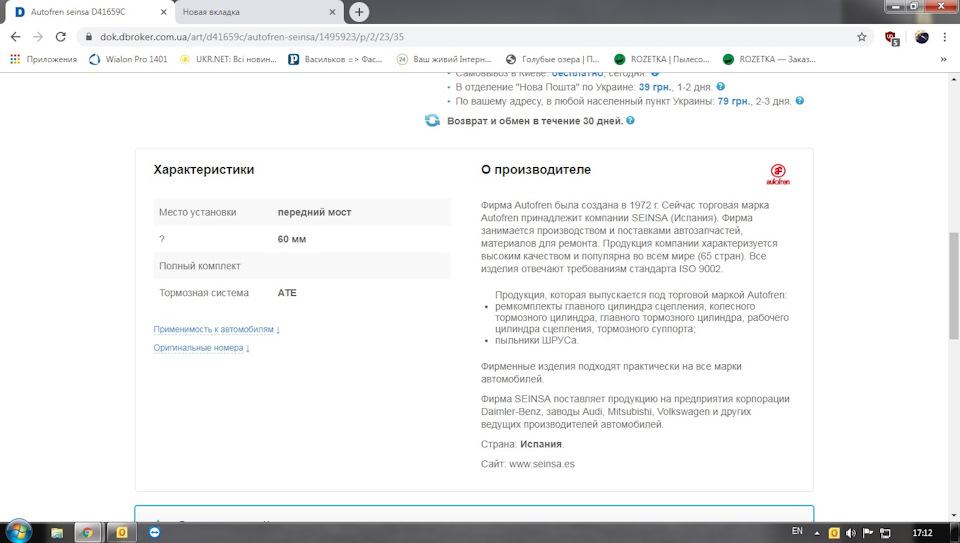The width and height of the screenshot is (960, 543).
Task: Expand the hidden bookmarks chevron
Action: (943, 59)
